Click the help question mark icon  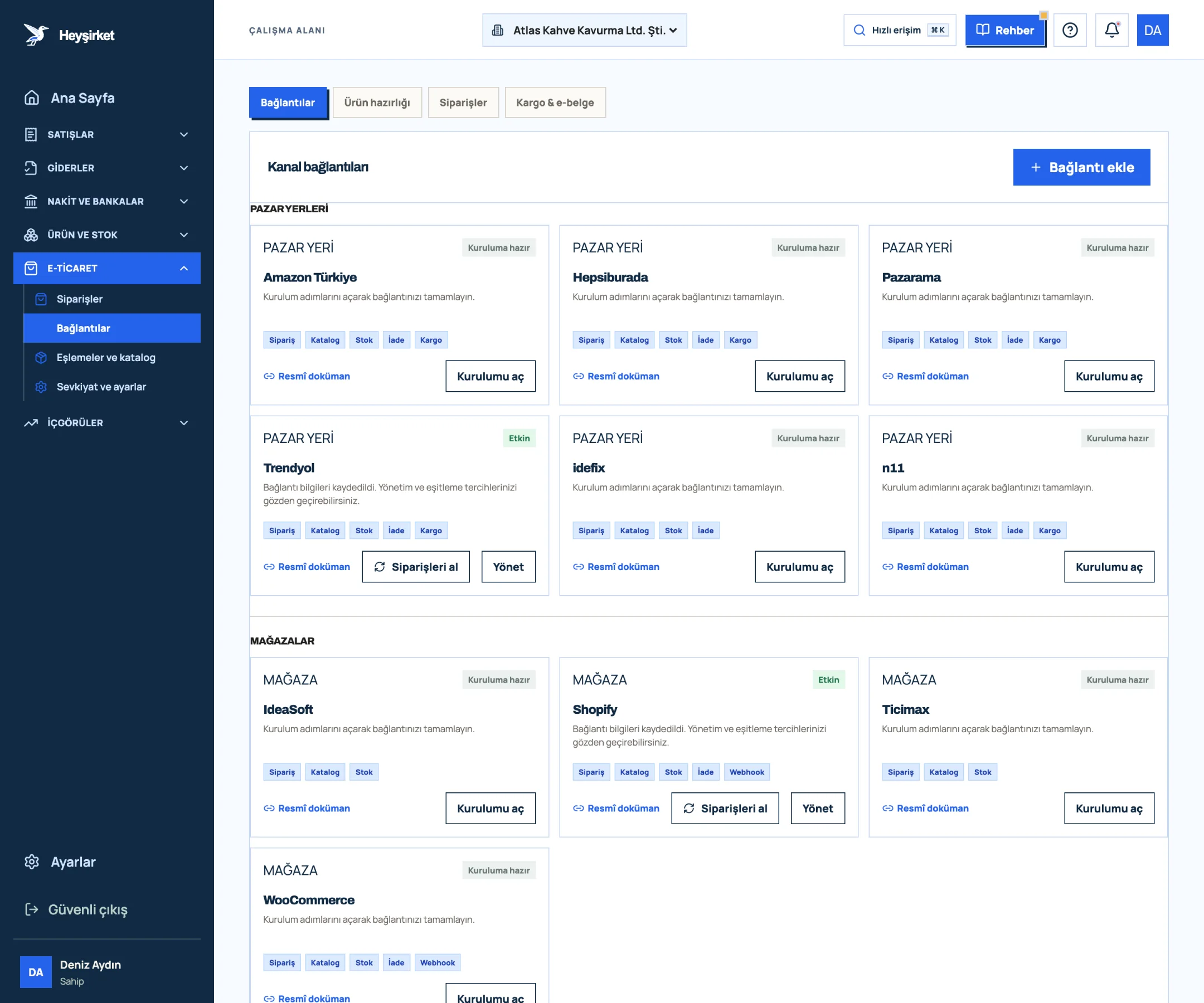coord(1070,31)
